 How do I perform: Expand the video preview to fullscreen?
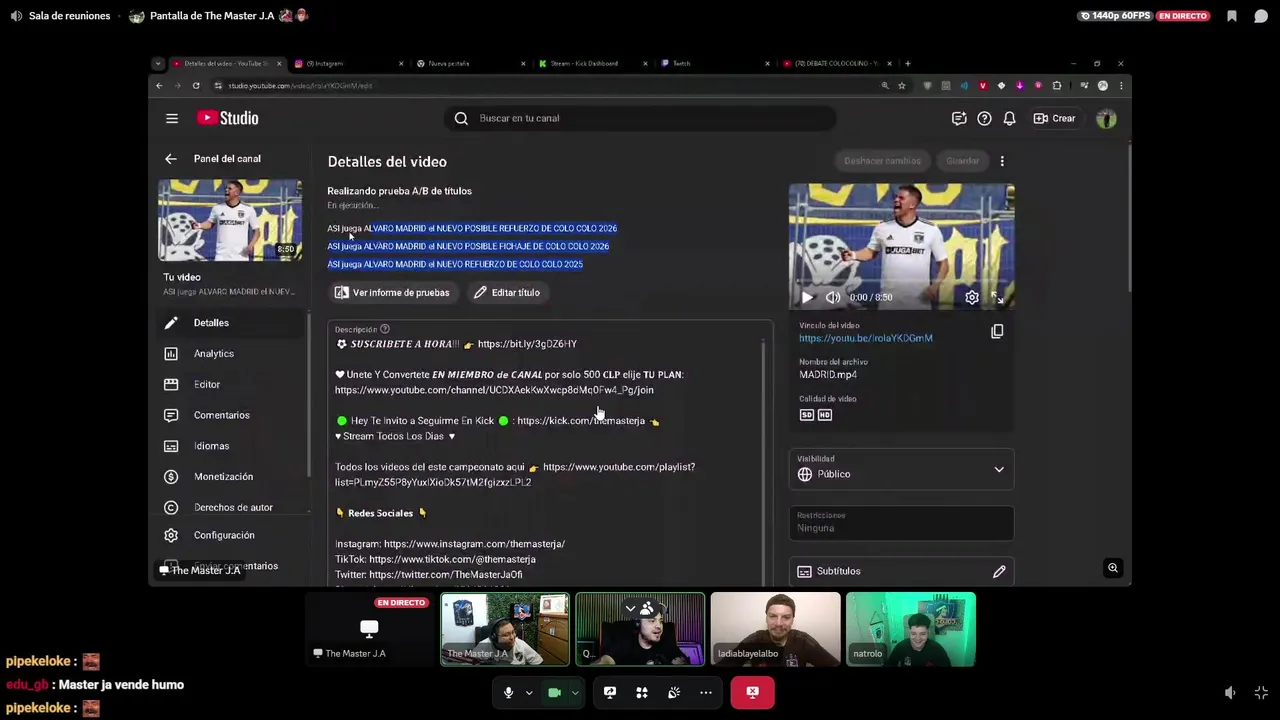[998, 297]
